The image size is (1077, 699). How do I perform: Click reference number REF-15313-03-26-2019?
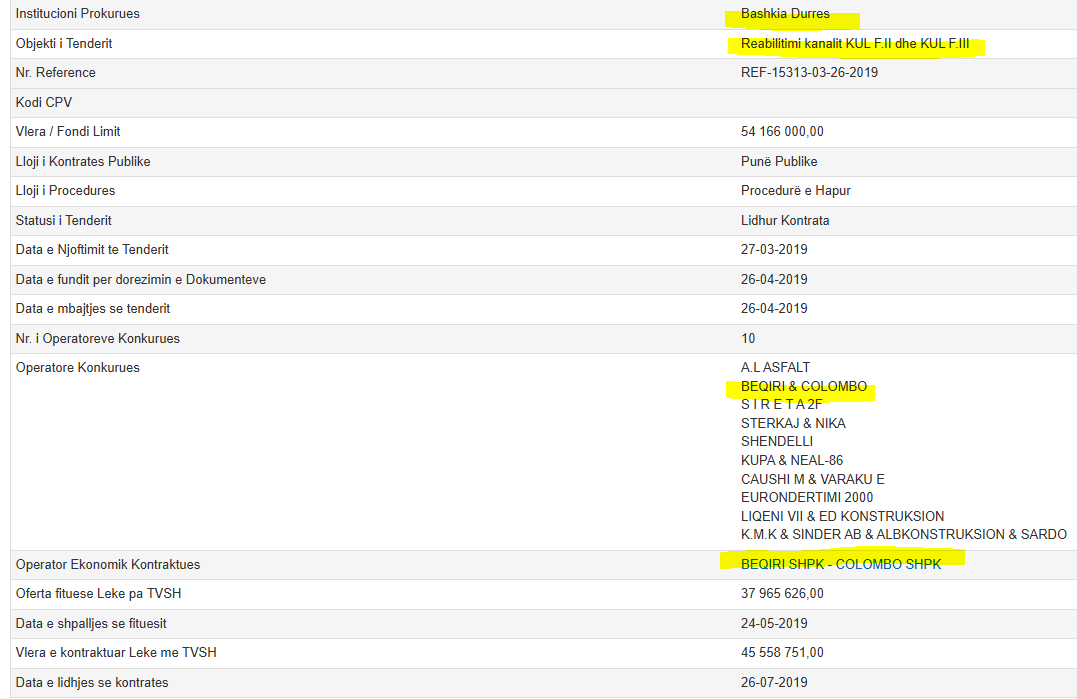point(809,73)
